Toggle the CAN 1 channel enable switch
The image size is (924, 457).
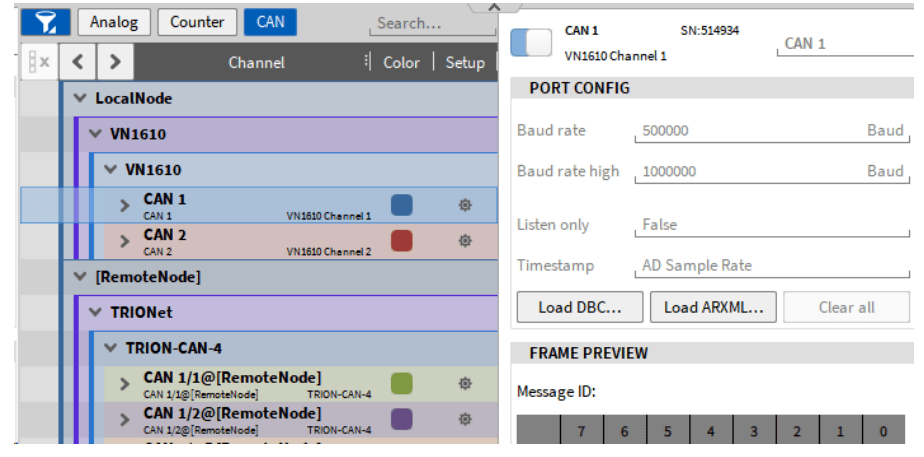(531, 42)
